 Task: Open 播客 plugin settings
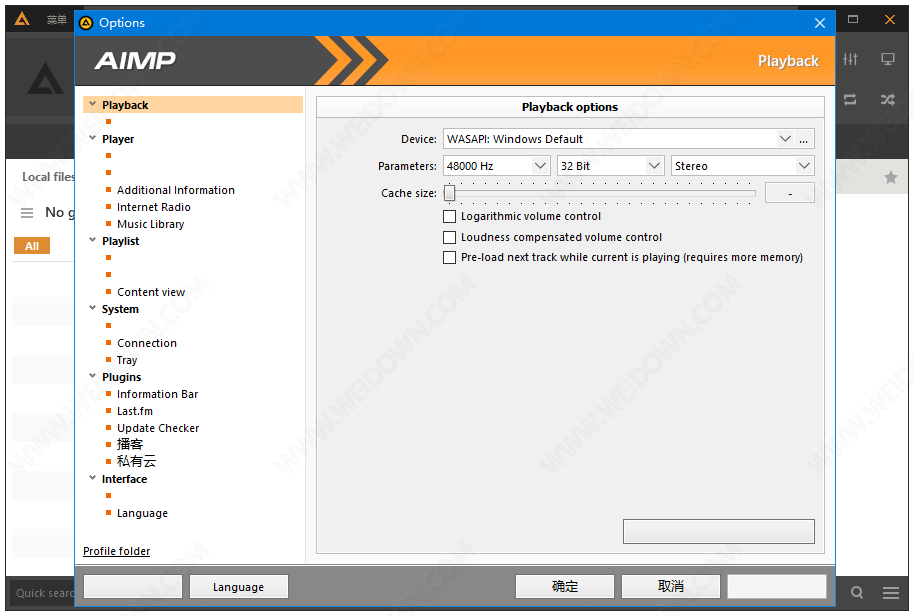[130, 445]
